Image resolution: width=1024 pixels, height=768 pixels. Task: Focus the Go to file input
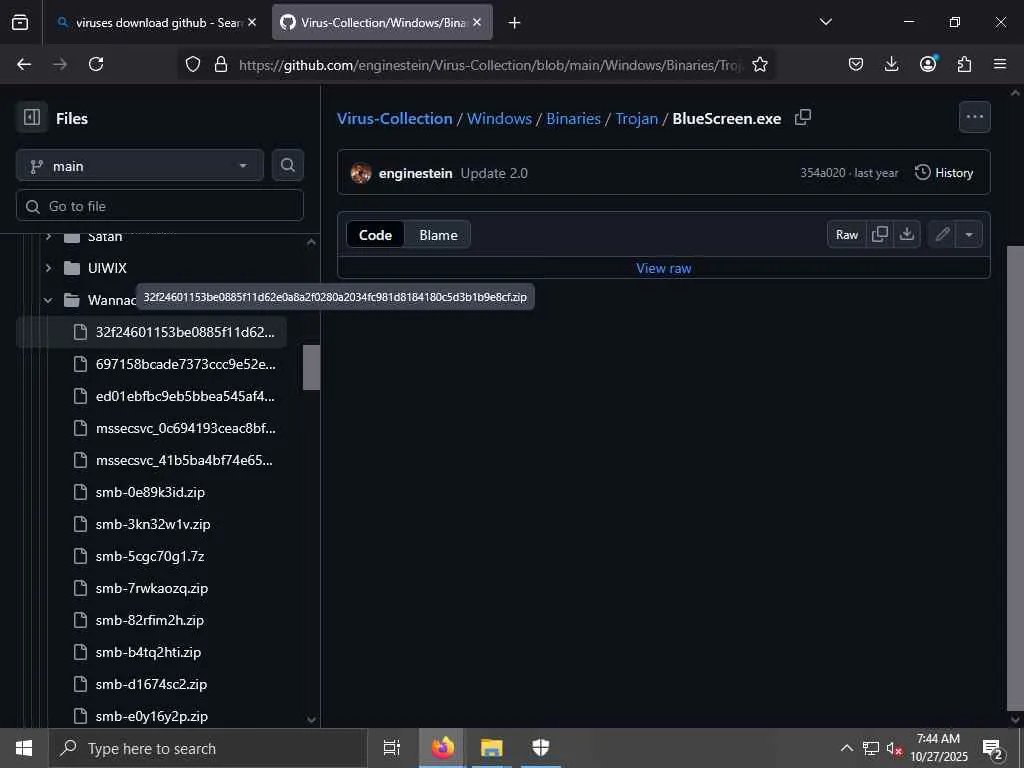pyautogui.click(x=160, y=206)
